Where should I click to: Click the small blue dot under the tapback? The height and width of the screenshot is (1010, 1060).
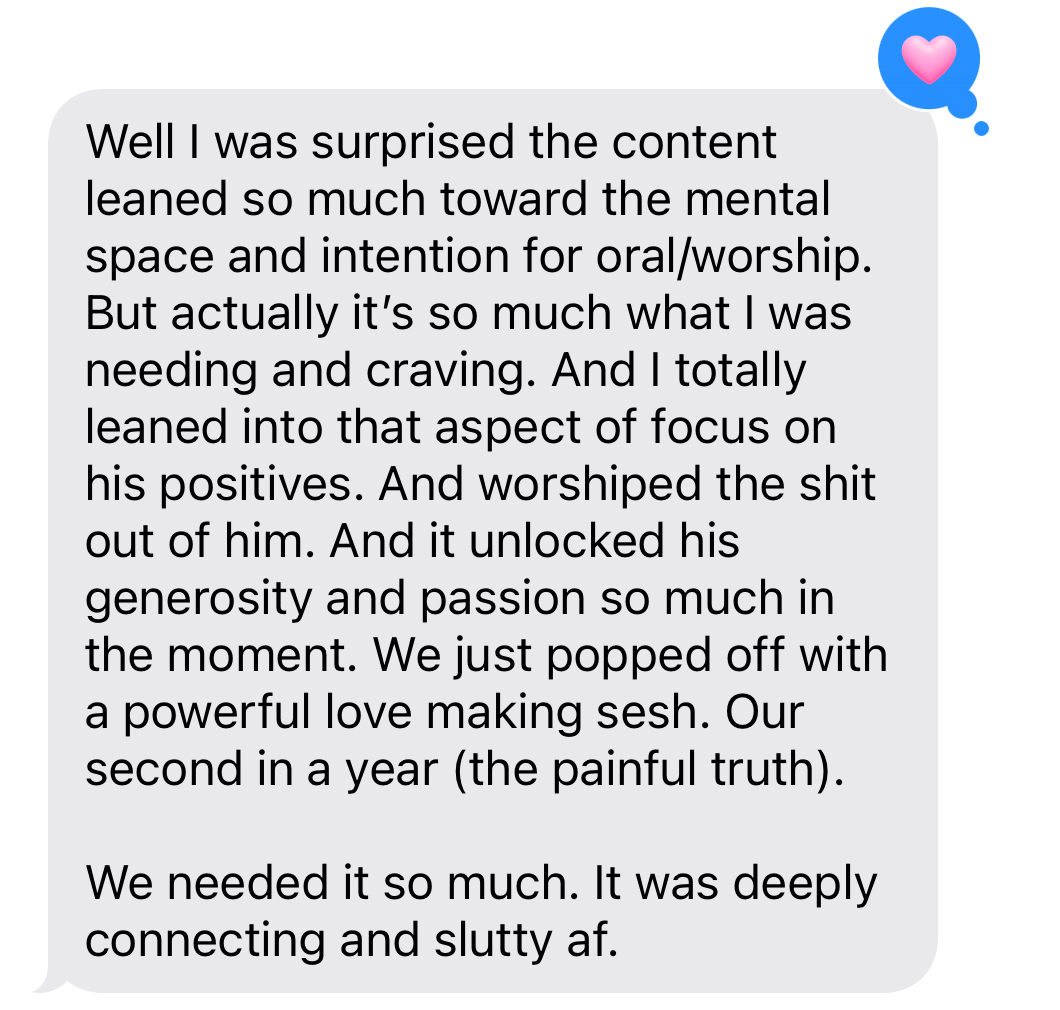[981, 128]
